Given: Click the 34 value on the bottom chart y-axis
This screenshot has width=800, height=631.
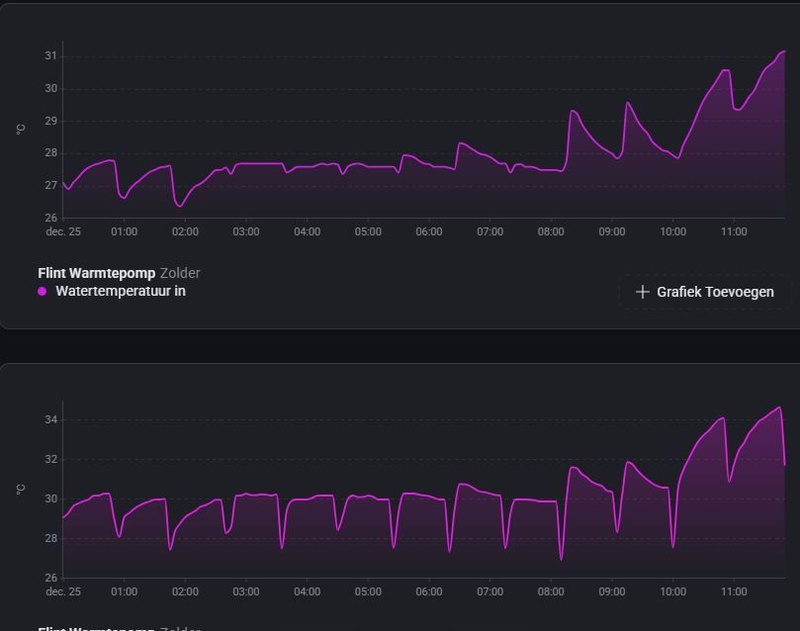Looking at the screenshot, I should click(51, 420).
